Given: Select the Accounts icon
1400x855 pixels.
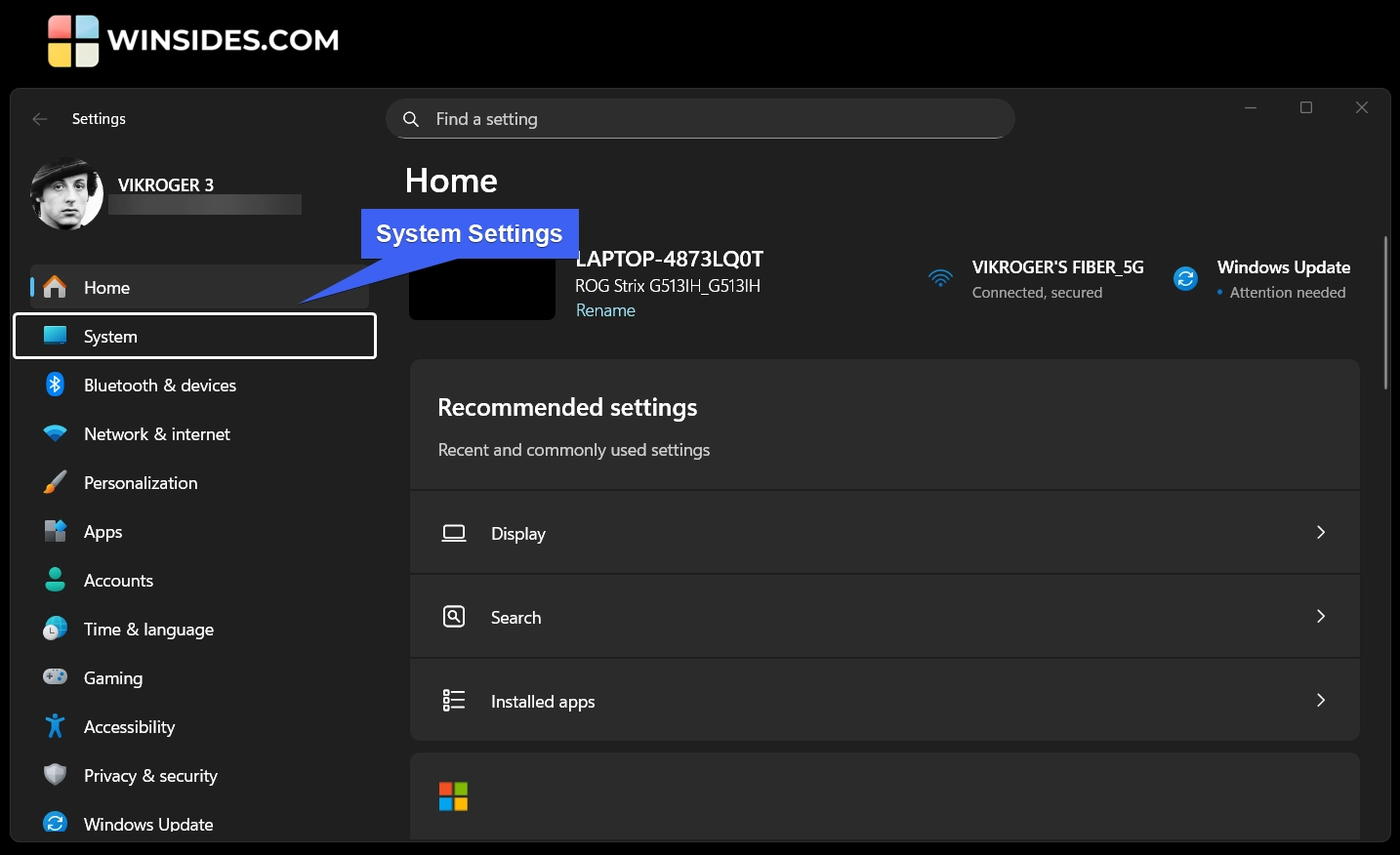Looking at the screenshot, I should point(56,580).
